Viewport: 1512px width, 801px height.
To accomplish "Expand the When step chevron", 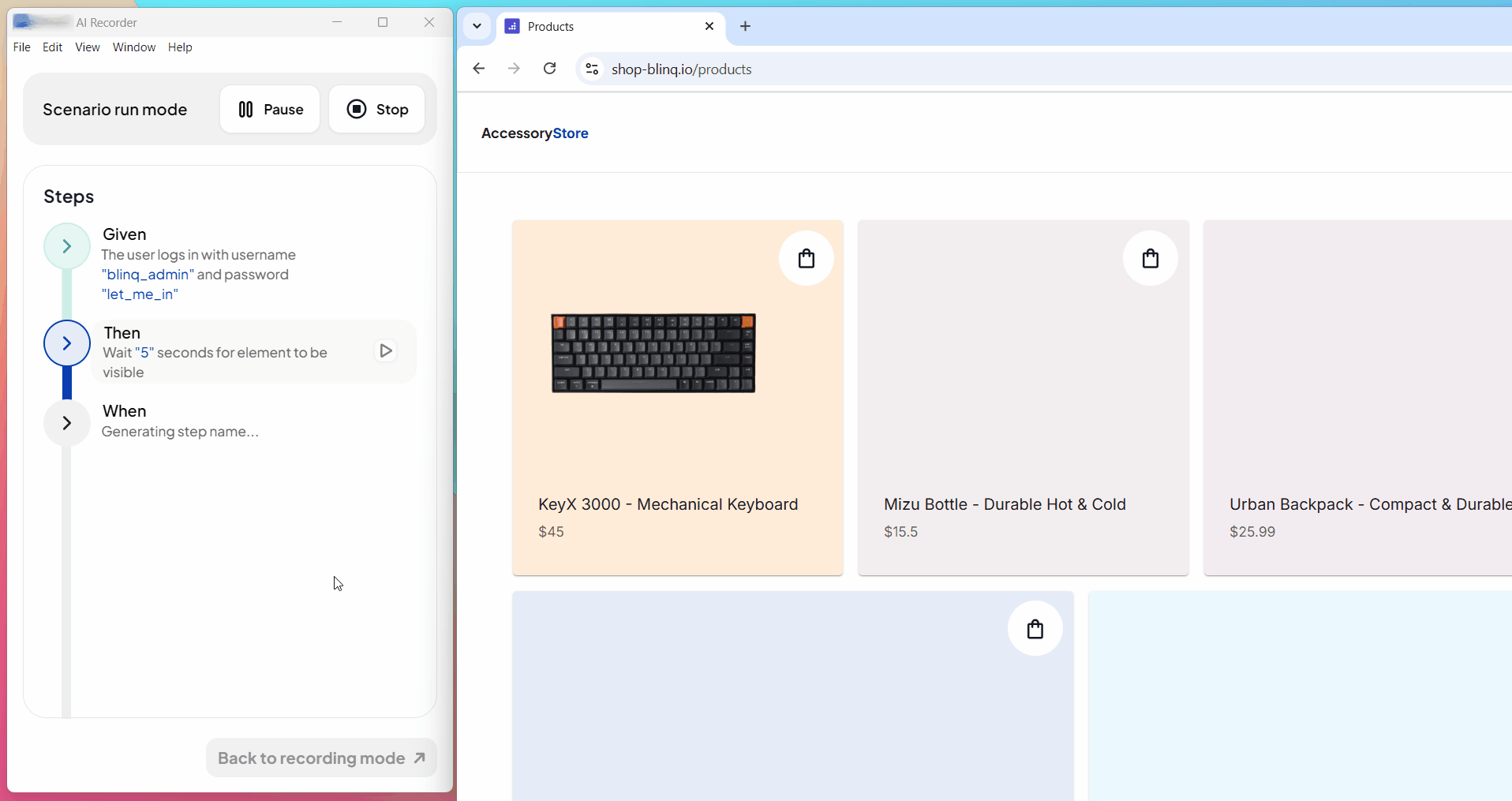I will (67, 423).
